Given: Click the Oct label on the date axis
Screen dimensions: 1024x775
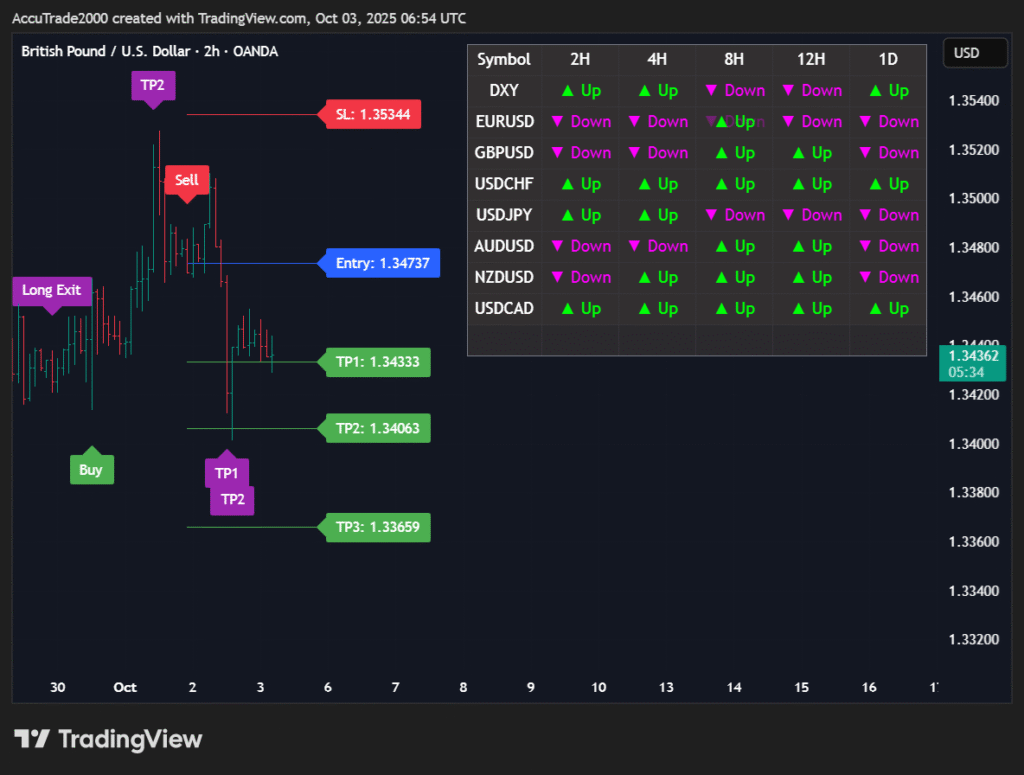Looking at the screenshot, I should (125, 687).
